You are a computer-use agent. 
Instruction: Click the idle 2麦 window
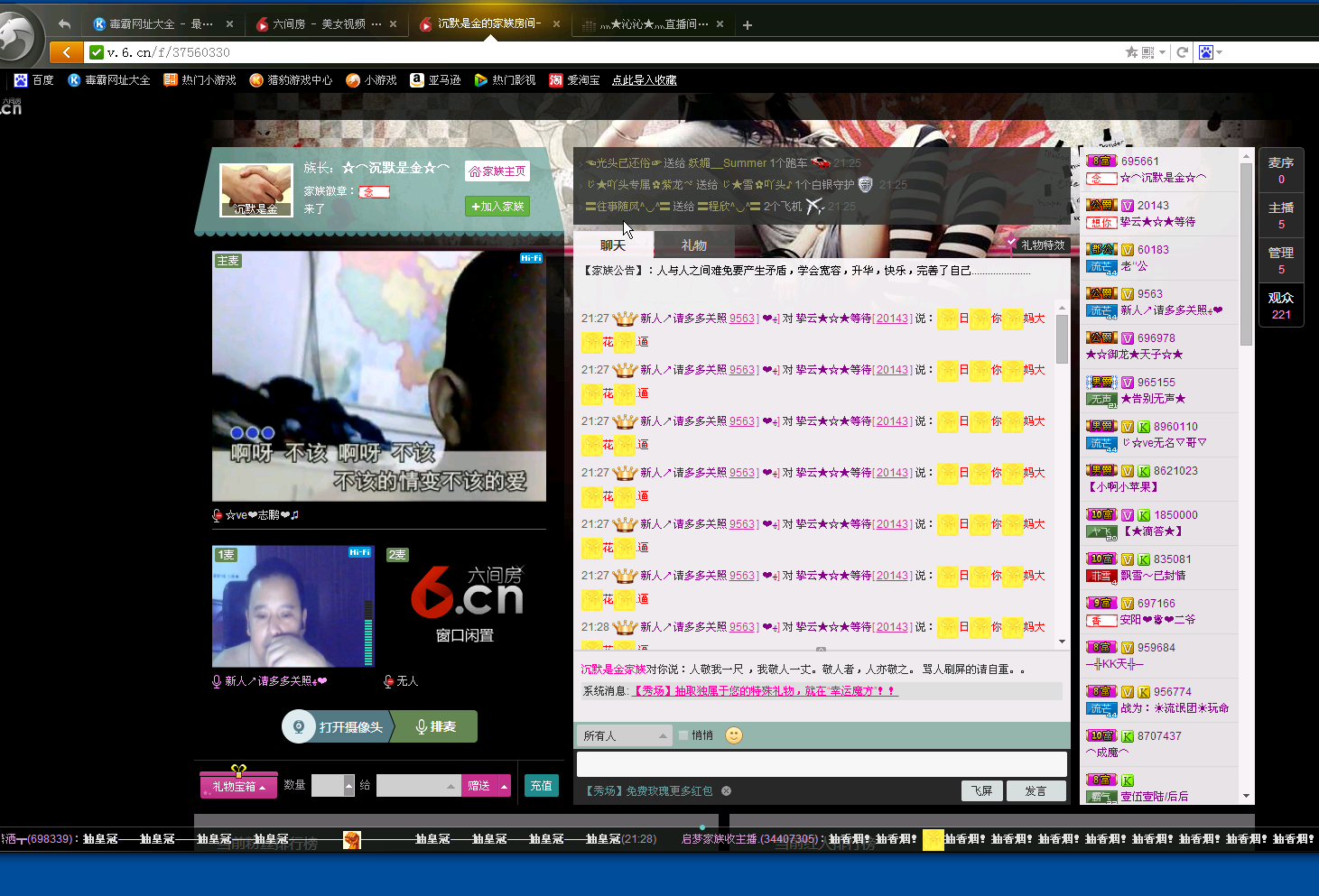click(x=465, y=606)
